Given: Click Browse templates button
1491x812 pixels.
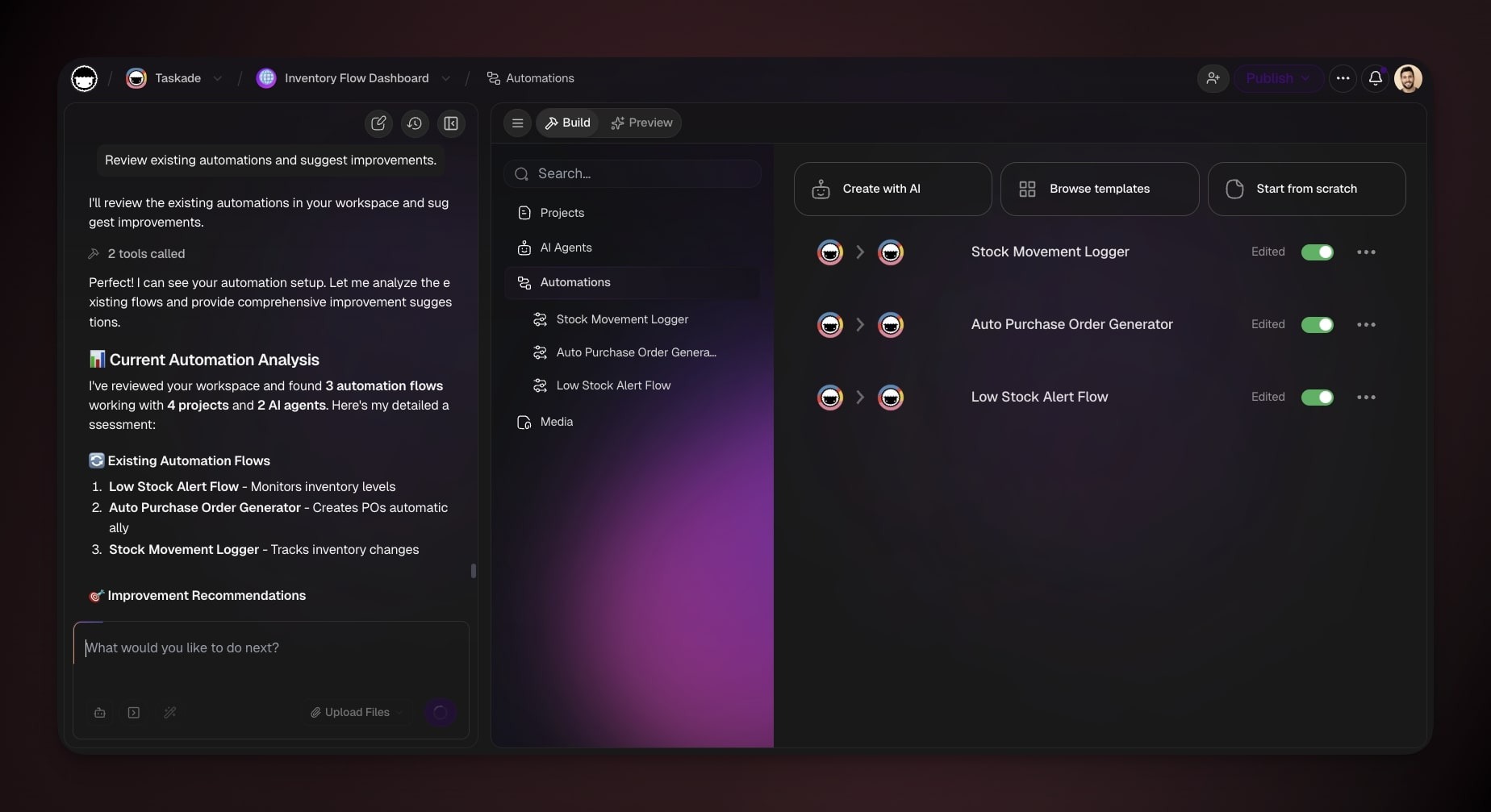Looking at the screenshot, I should click(1099, 189).
